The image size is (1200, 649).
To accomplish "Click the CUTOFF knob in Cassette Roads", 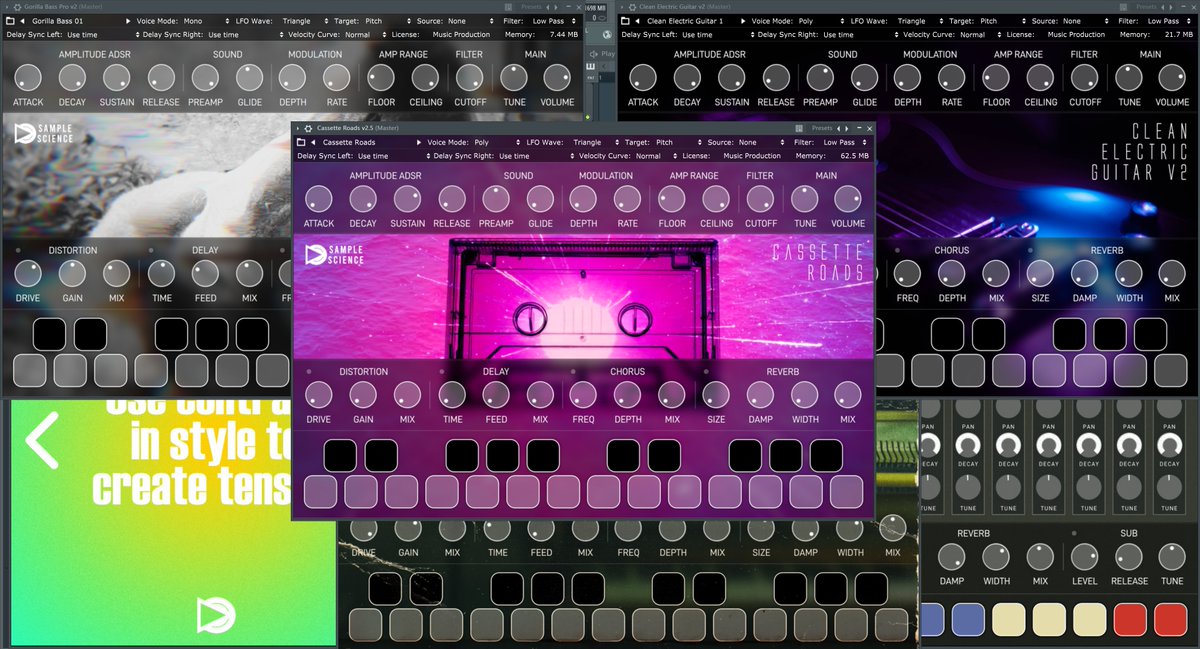I will tap(760, 199).
